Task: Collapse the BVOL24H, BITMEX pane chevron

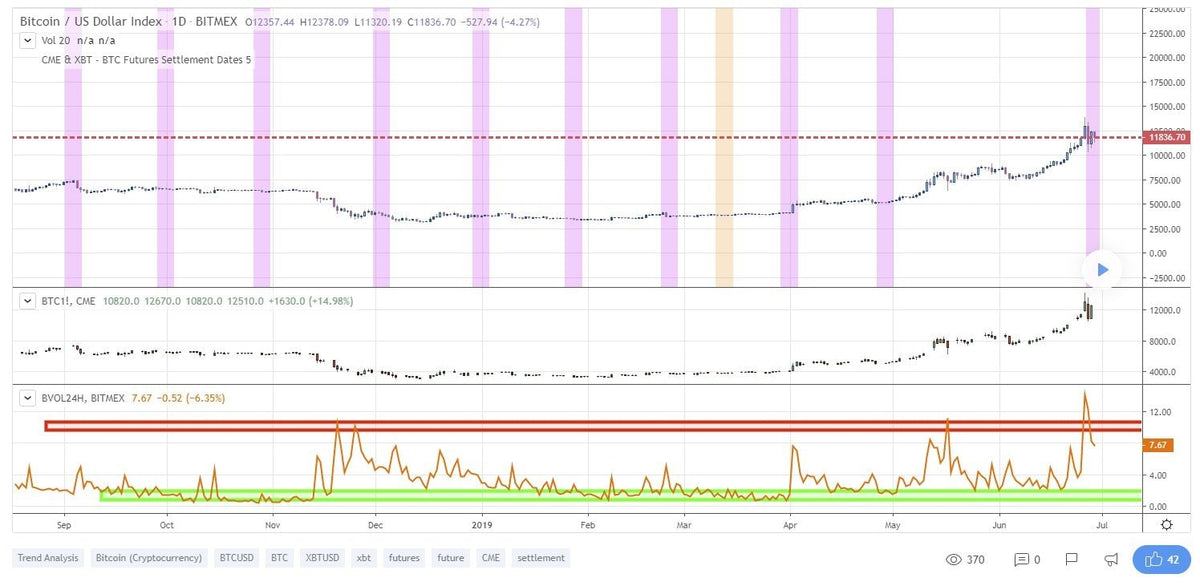Action: pyautogui.click(x=26, y=396)
